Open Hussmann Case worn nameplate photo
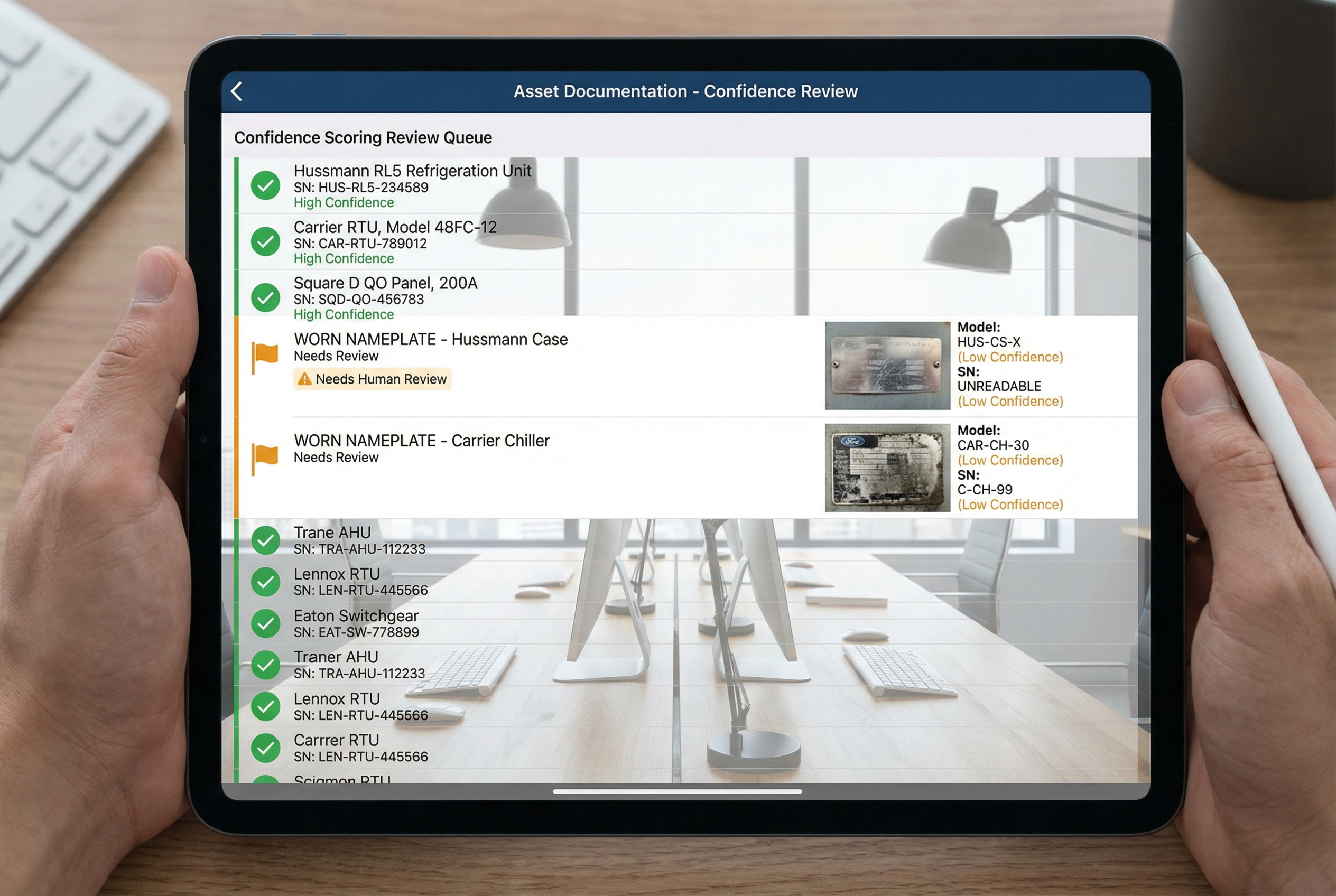This screenshot has width=1336, height=896. (x=887, y=366)
